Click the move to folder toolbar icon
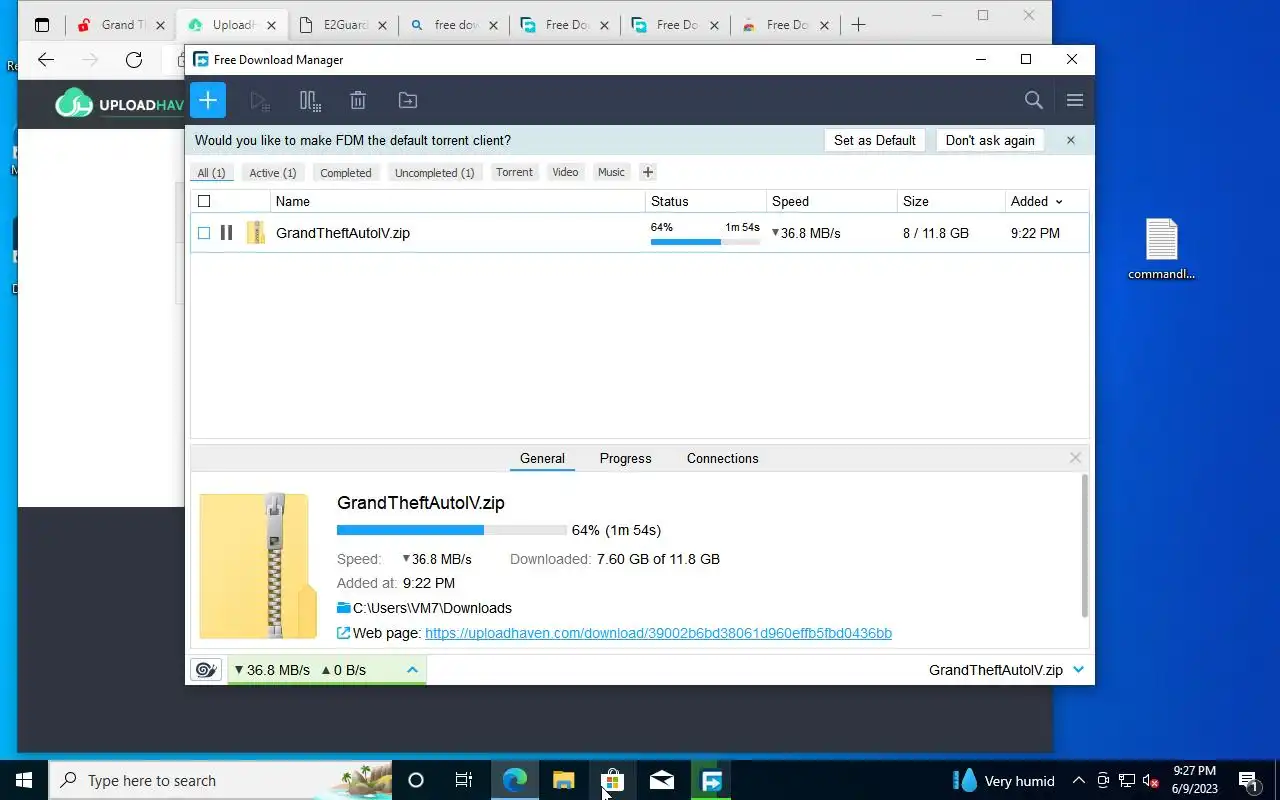The image size is (1280, 800). click(407, 100)
